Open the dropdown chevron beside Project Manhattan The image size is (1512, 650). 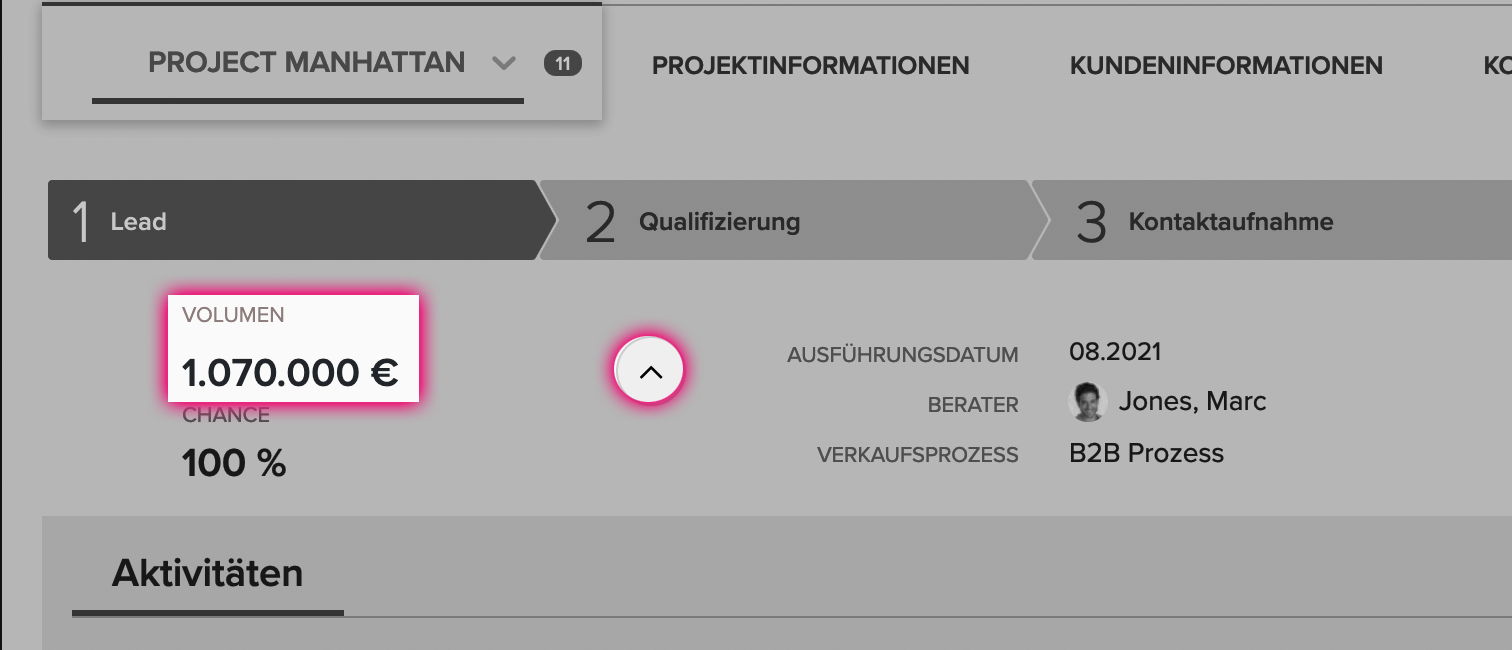pos(504,64)
